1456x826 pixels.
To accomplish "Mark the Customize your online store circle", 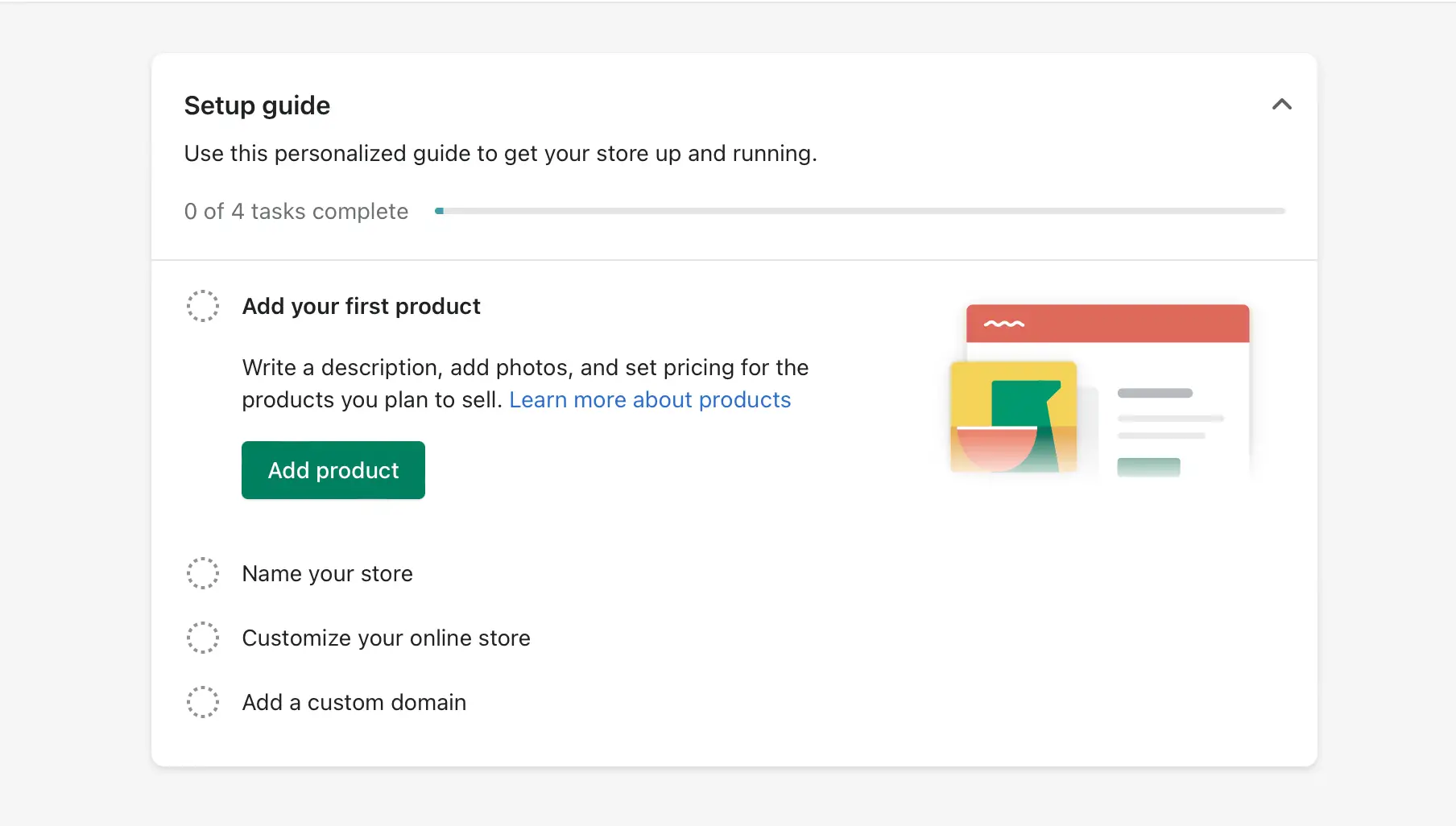I will point(203,638).
